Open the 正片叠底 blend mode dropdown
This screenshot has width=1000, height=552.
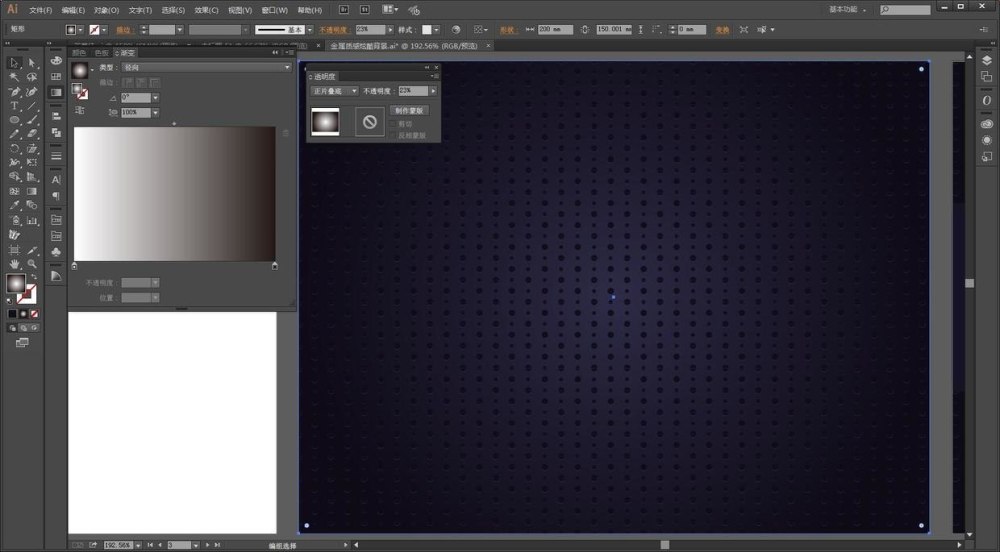(334, 91)
